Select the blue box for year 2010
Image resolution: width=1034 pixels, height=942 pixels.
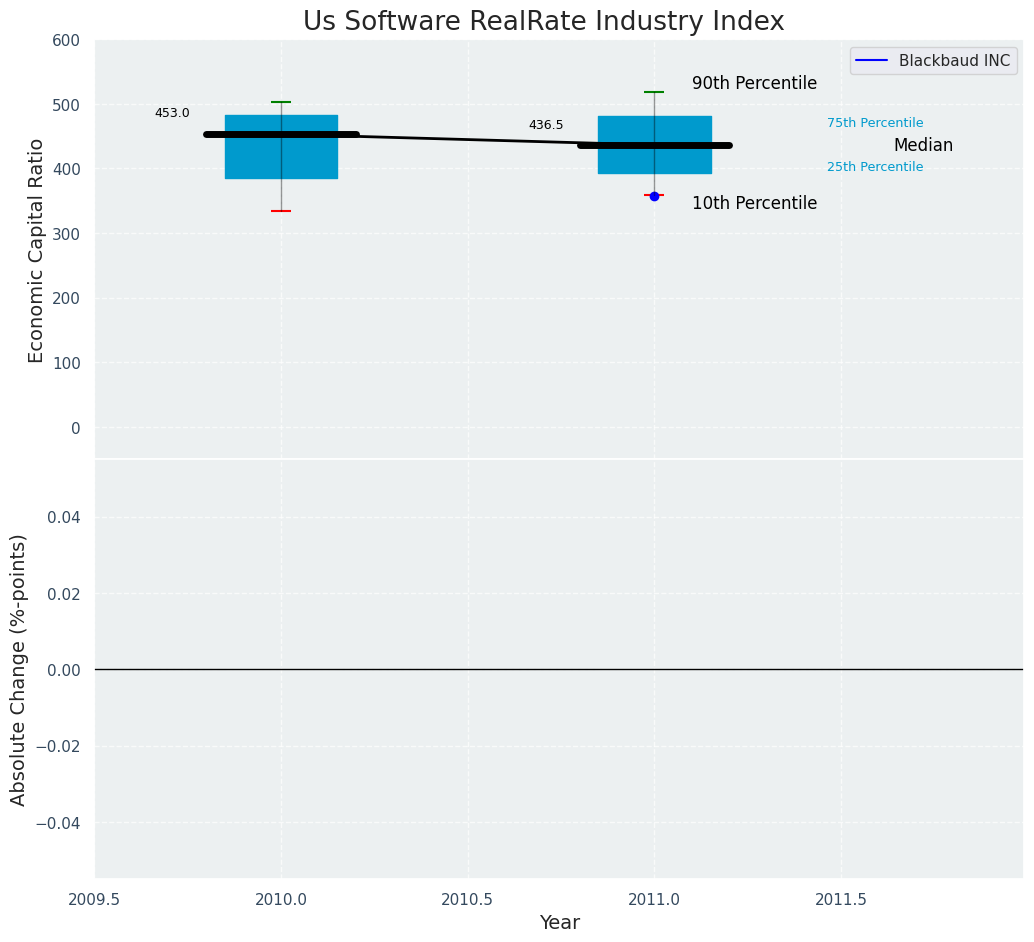pos(281,160)
